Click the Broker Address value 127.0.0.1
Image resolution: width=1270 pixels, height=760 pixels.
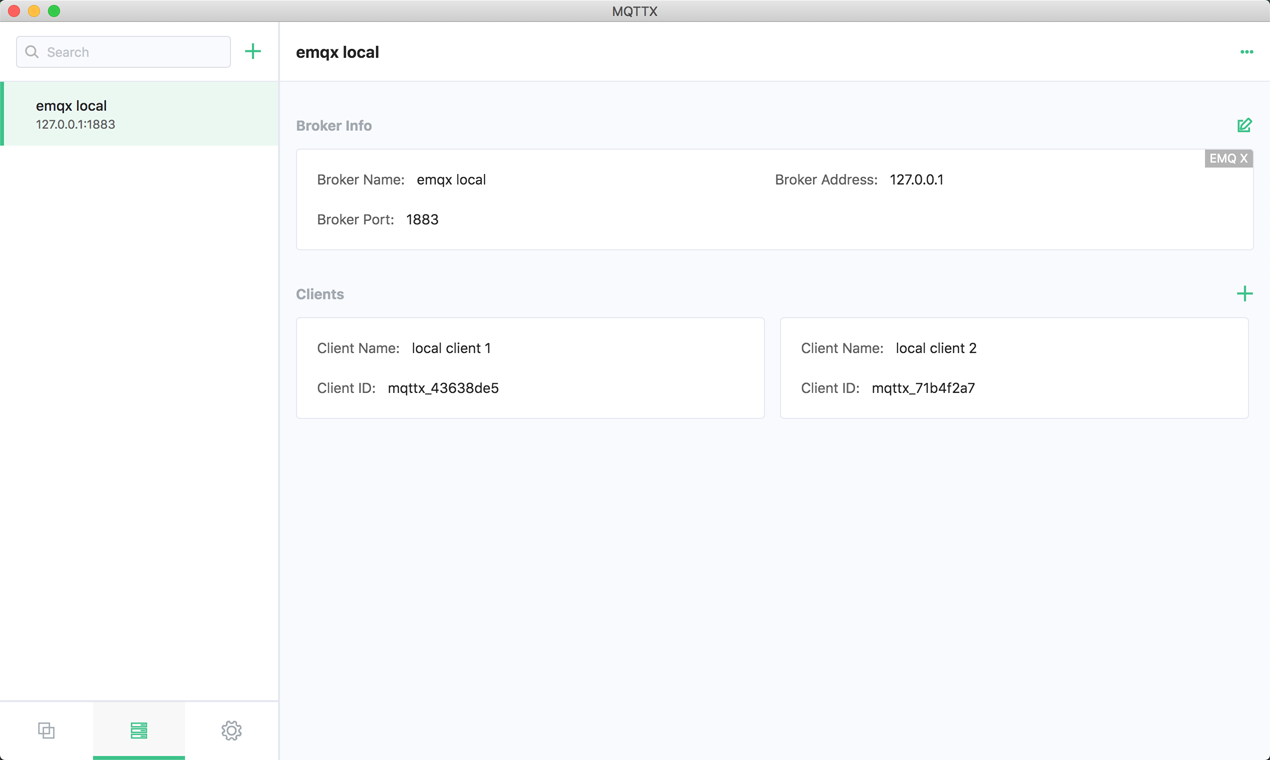[916, 179]
